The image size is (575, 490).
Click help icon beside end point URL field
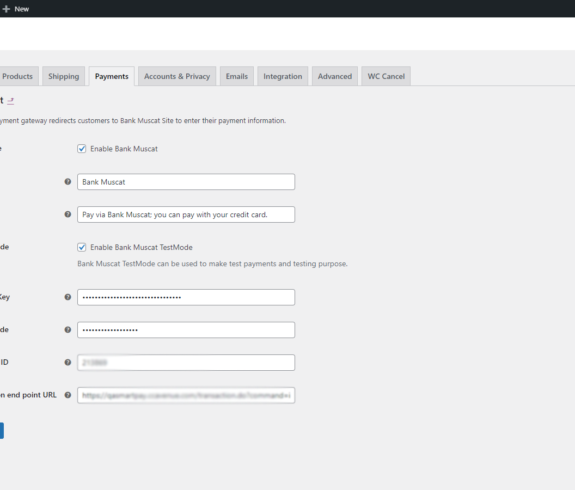(x=68, y=395)
